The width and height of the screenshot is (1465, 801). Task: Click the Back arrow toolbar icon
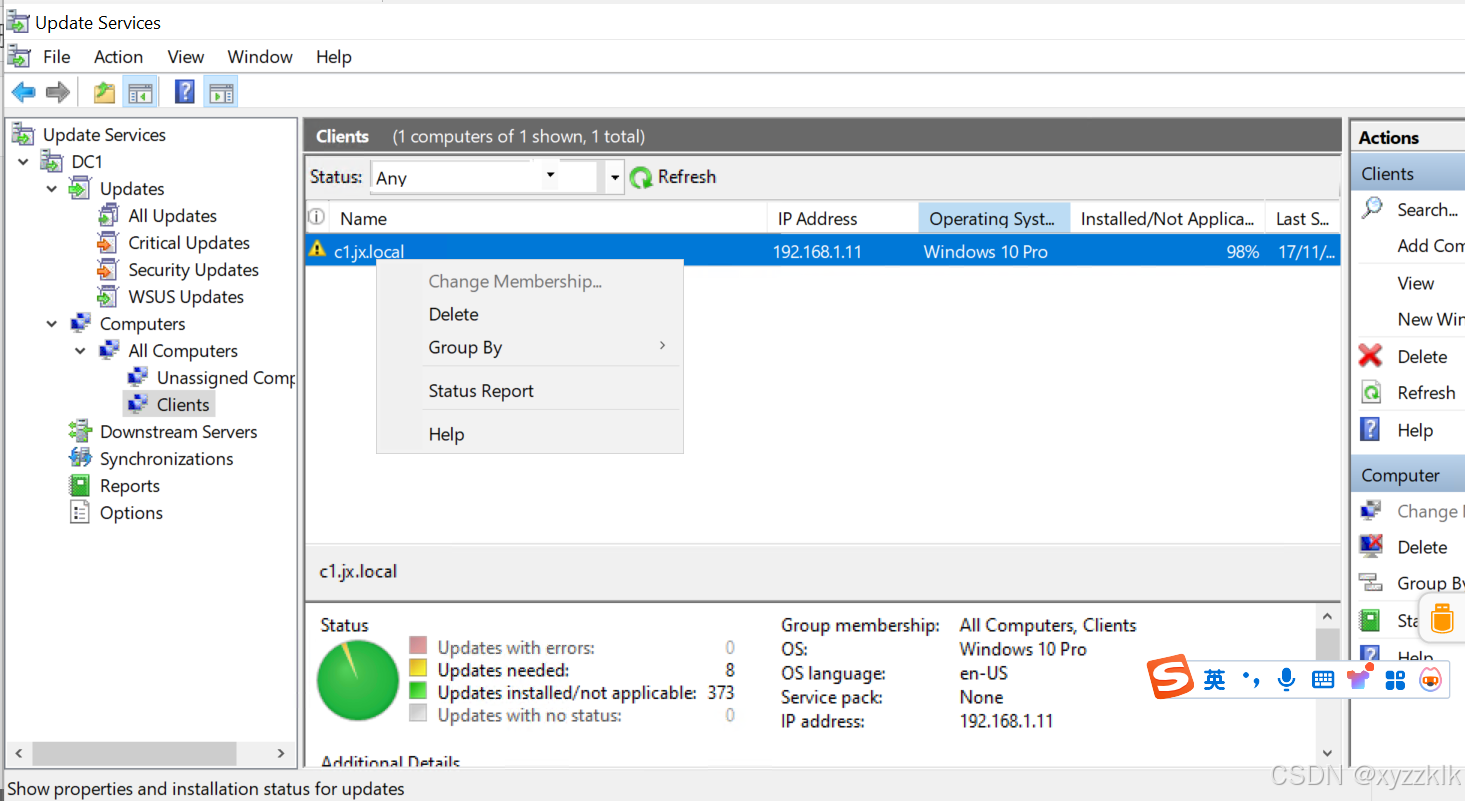pyautogui.click(x=23, y=93)
